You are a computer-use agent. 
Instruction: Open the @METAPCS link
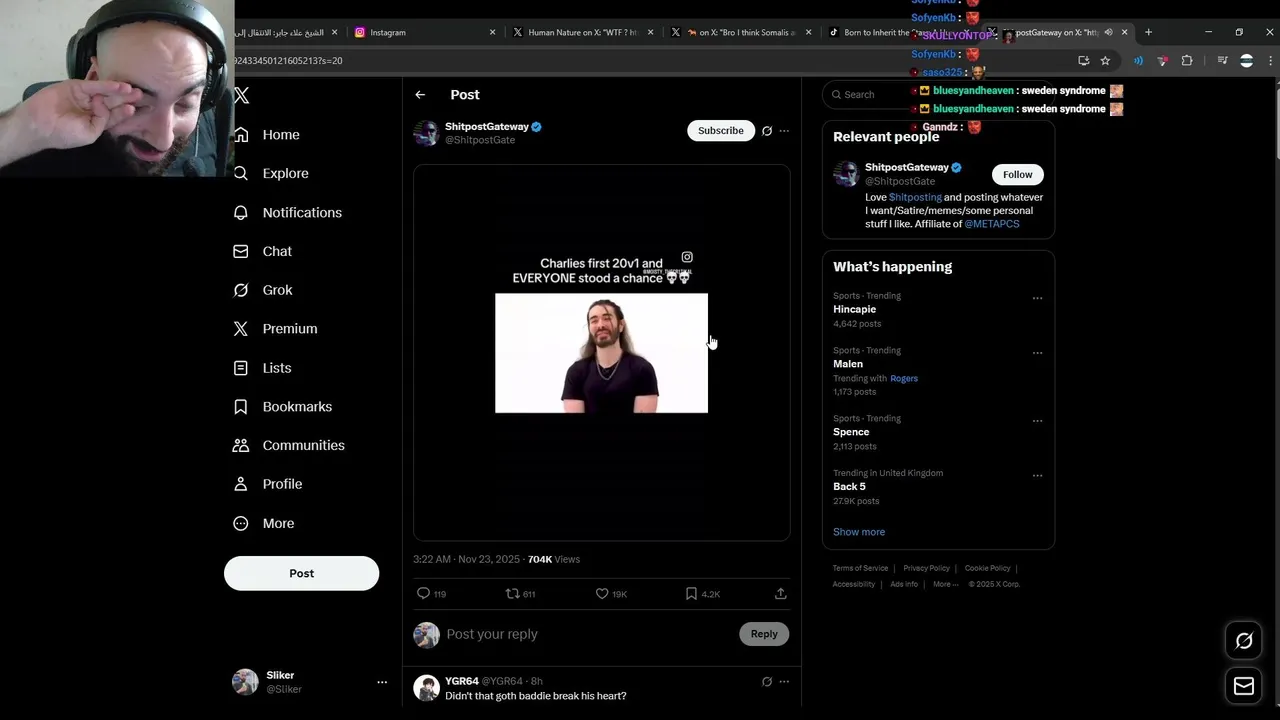pyautogui.click(x=992, y=224)
